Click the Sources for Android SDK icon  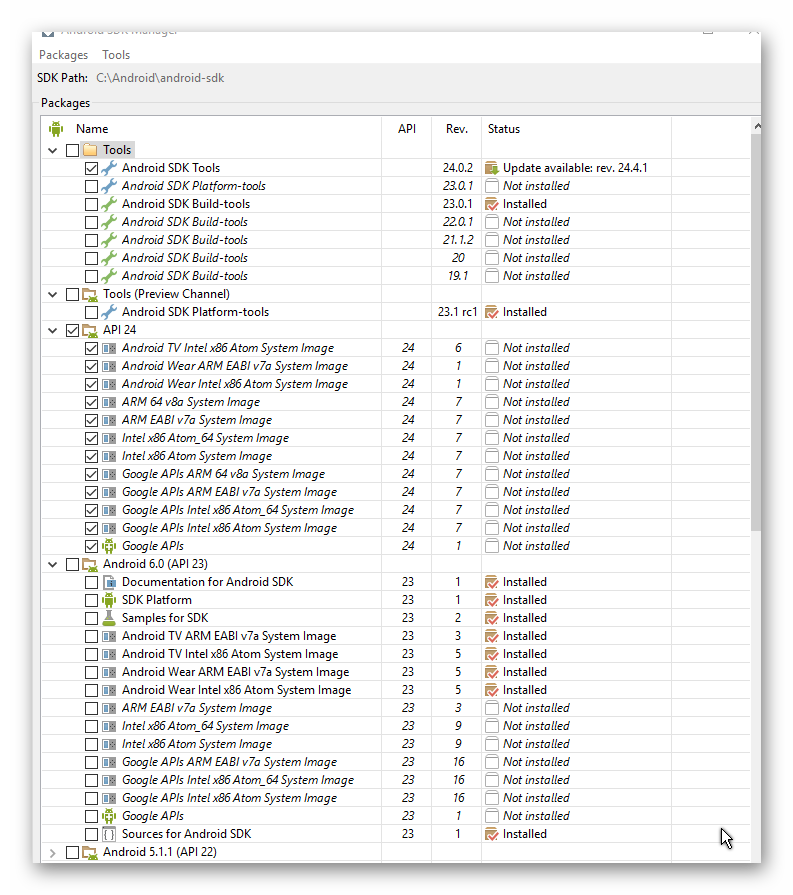[109, 834]
